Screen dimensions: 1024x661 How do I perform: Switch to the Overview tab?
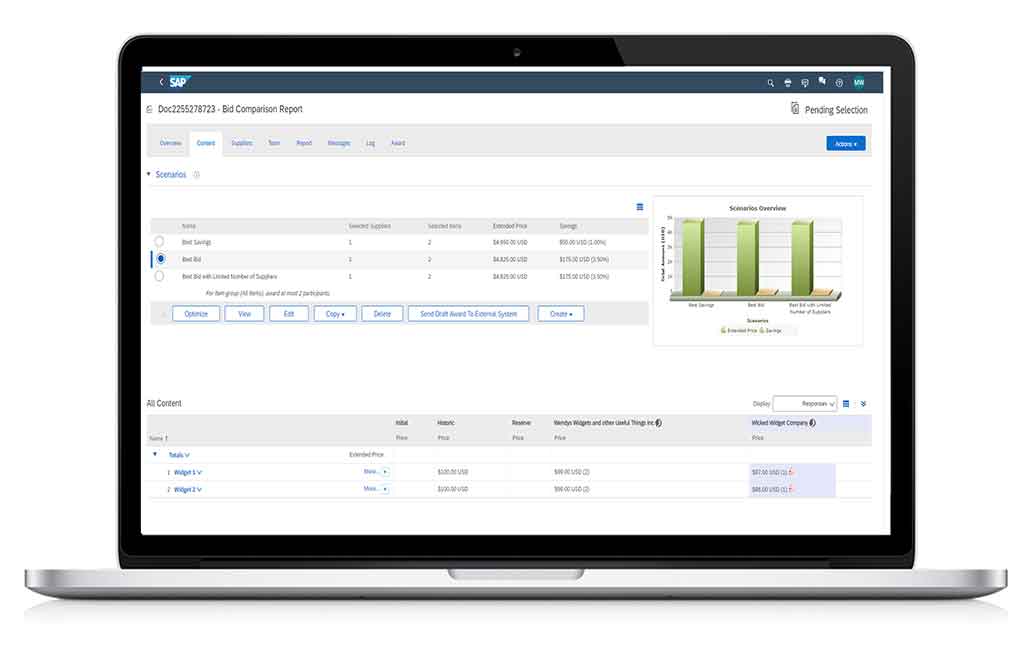pos(170,143)
